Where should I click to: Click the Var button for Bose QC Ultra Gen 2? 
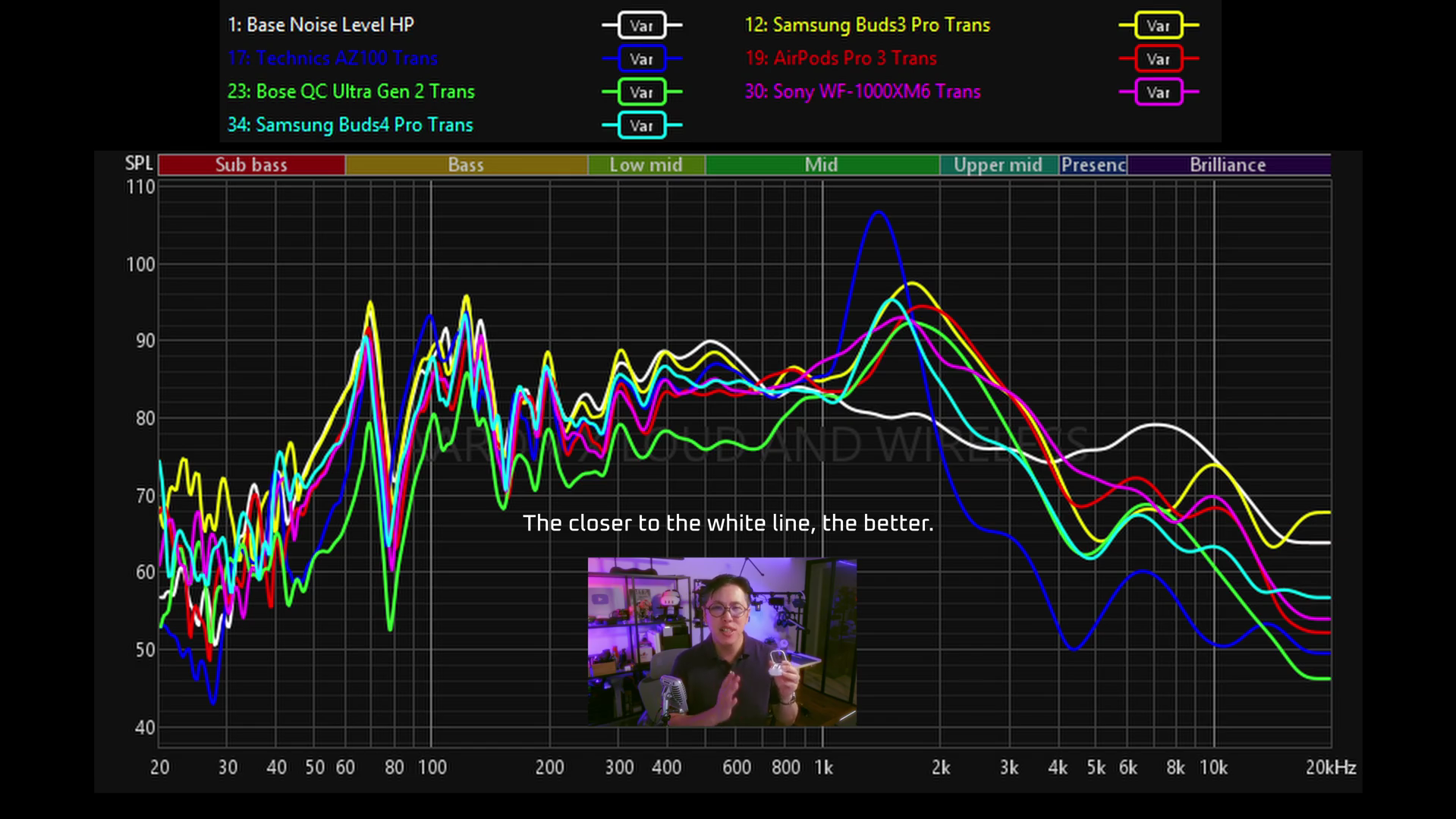pyautogui.click(x=641, y=93)
